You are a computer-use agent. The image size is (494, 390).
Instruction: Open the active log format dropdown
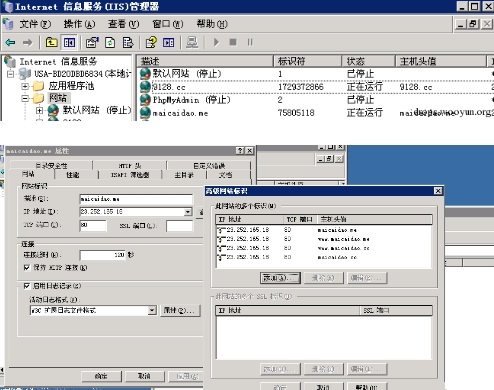point(152,310)
